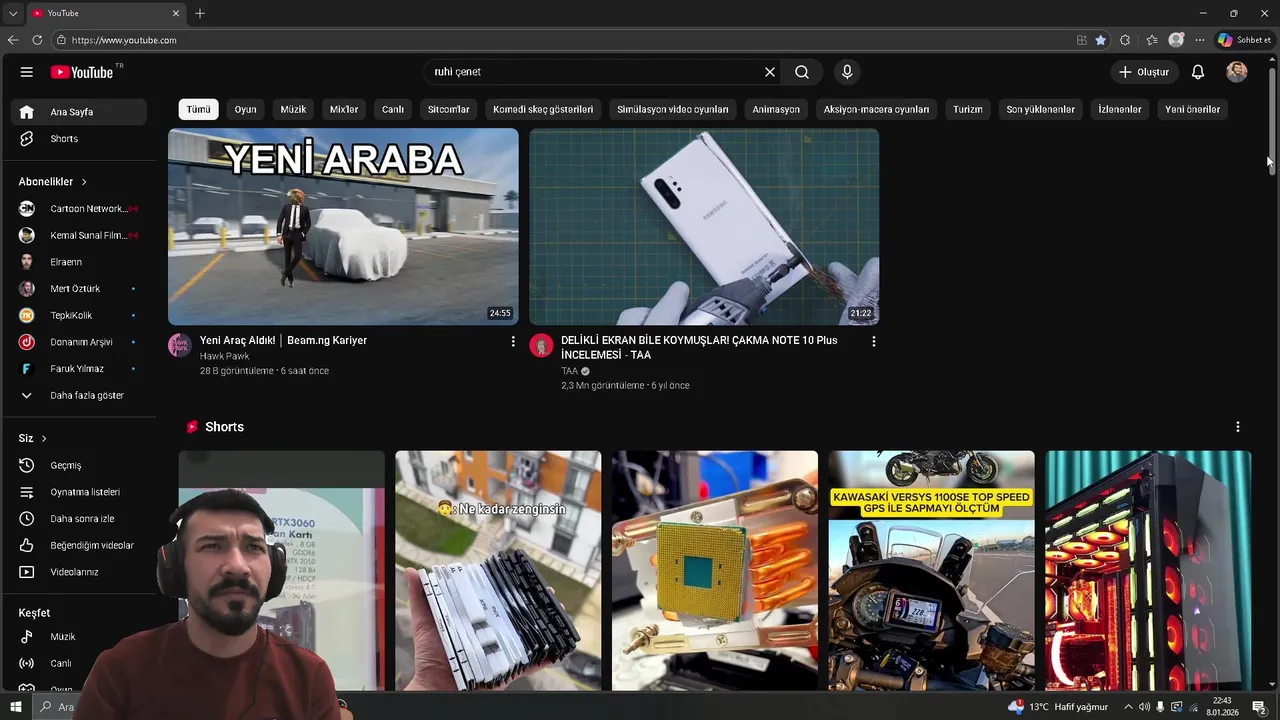The image size is (1280, 720).
Task: Open the Yeni Araç Aldım video title
Action: click(x=283, y=341)
